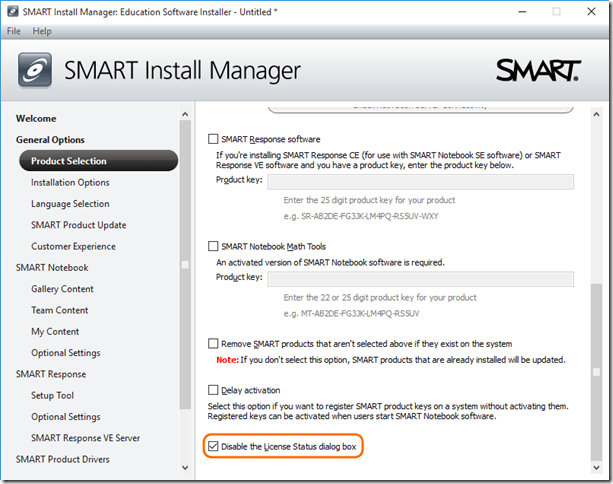Open Language Selection in sidebar
Screen dimensions: 613x484
[x=70, y=204]
